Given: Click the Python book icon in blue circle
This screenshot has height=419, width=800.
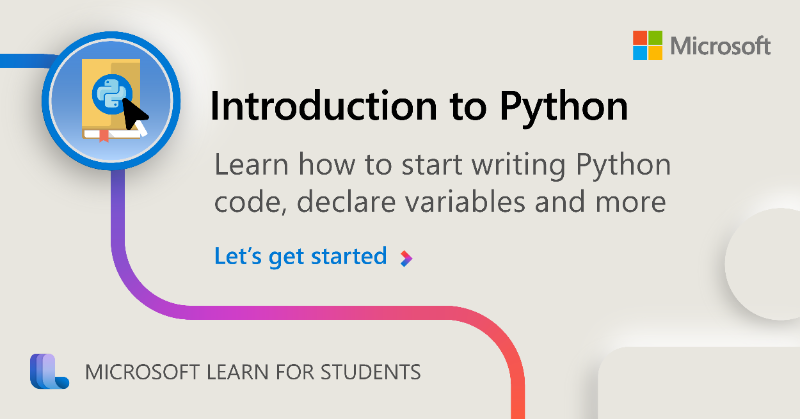Looking at the screenshot, I should pyautogui.click(x=111, y=100).
